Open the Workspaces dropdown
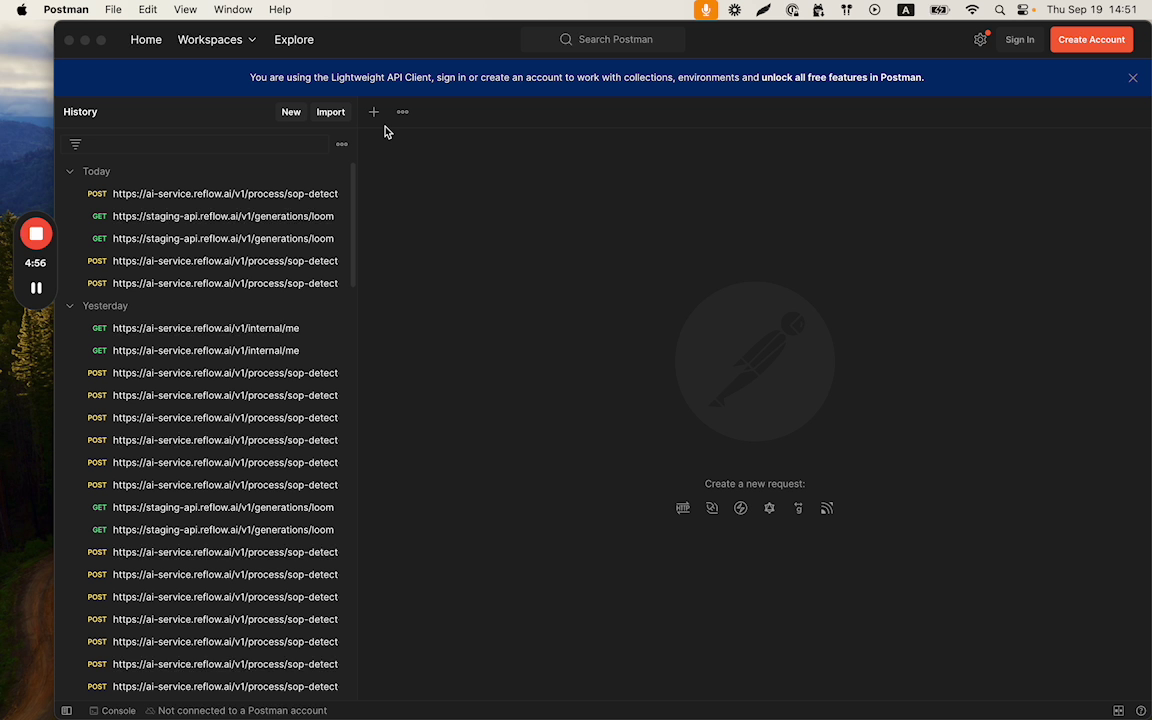The image size is (1152, 720). point(216,39)
